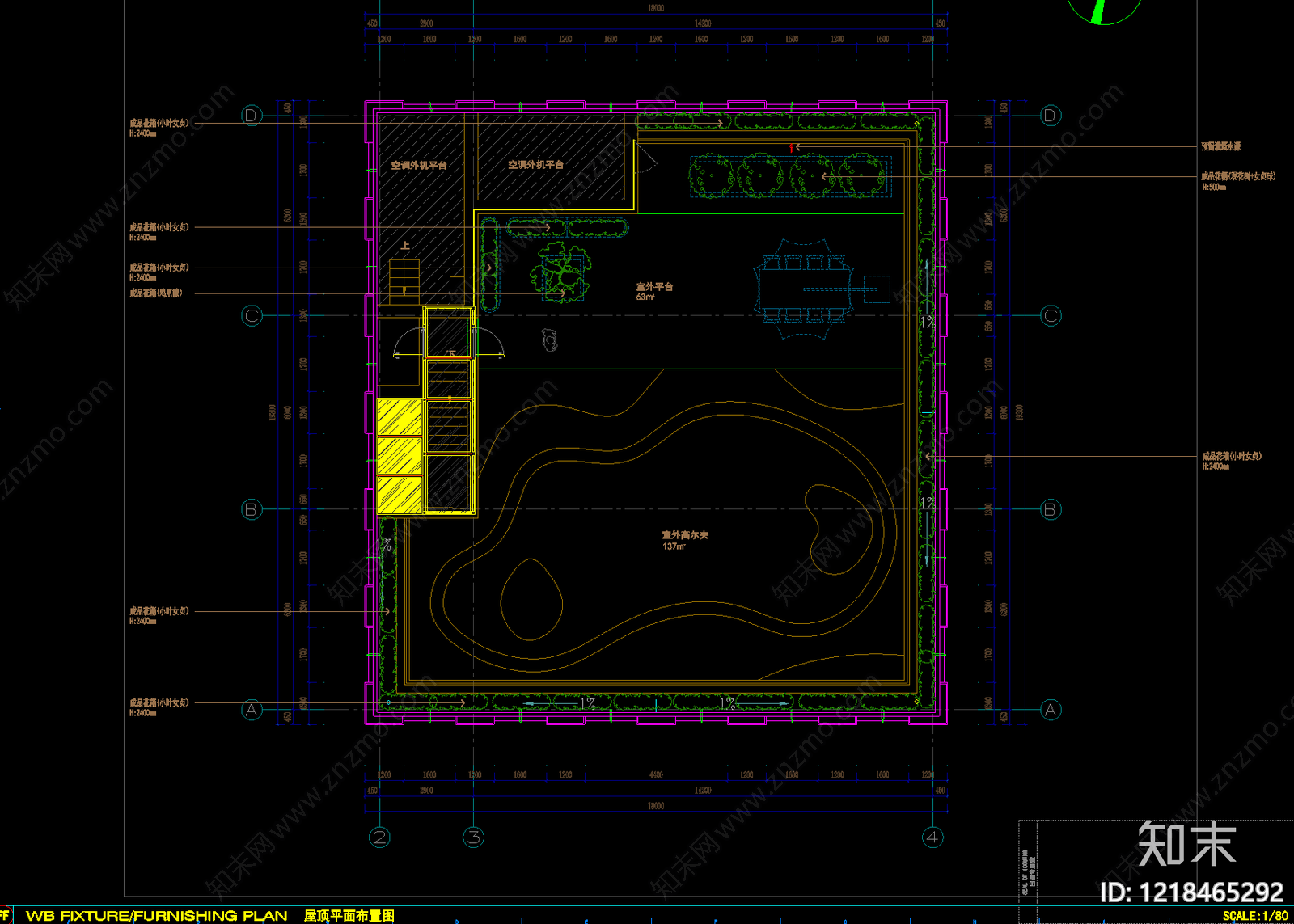Image resolution: width=1294 pixels, height=924 pixels.
Task: Click the right 空调外机平台 room label
Action: coord(535,165)
